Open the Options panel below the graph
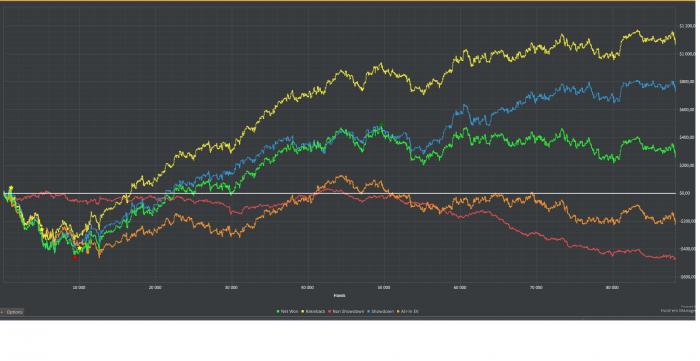Image resolution: width=700 pixels, height=361 pixels. pyautogui.click(x=12, y=312)
